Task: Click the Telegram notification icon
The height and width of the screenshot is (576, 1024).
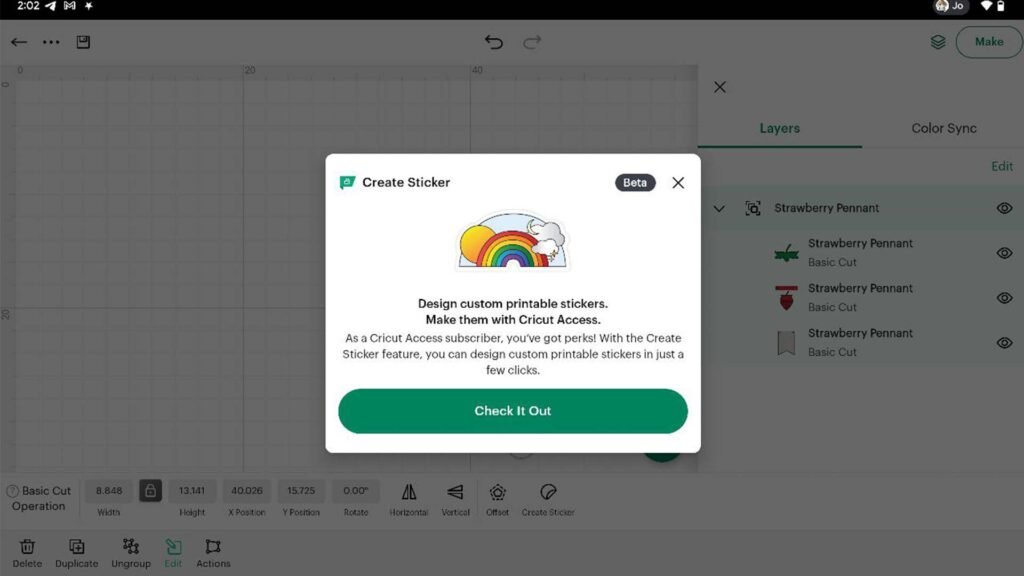Action: tap(50, 6)
